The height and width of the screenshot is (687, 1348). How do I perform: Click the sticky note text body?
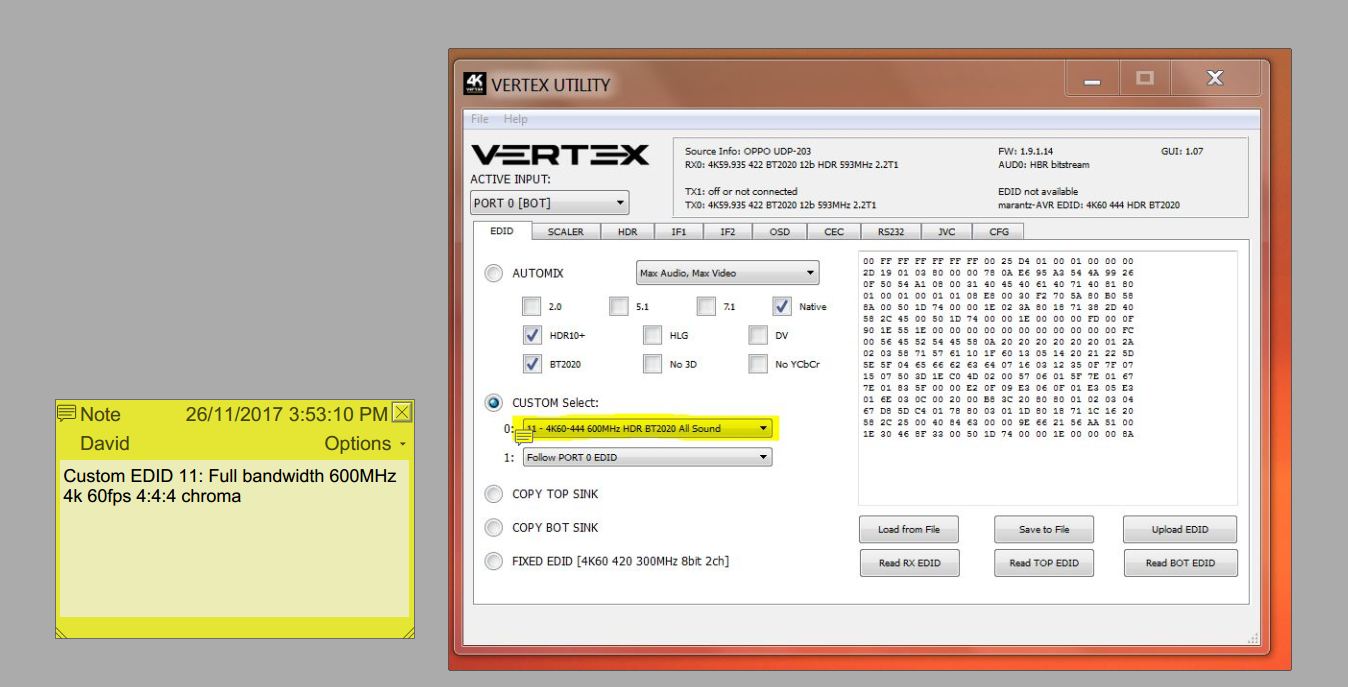pyautogui.click(x=234, y=538)
